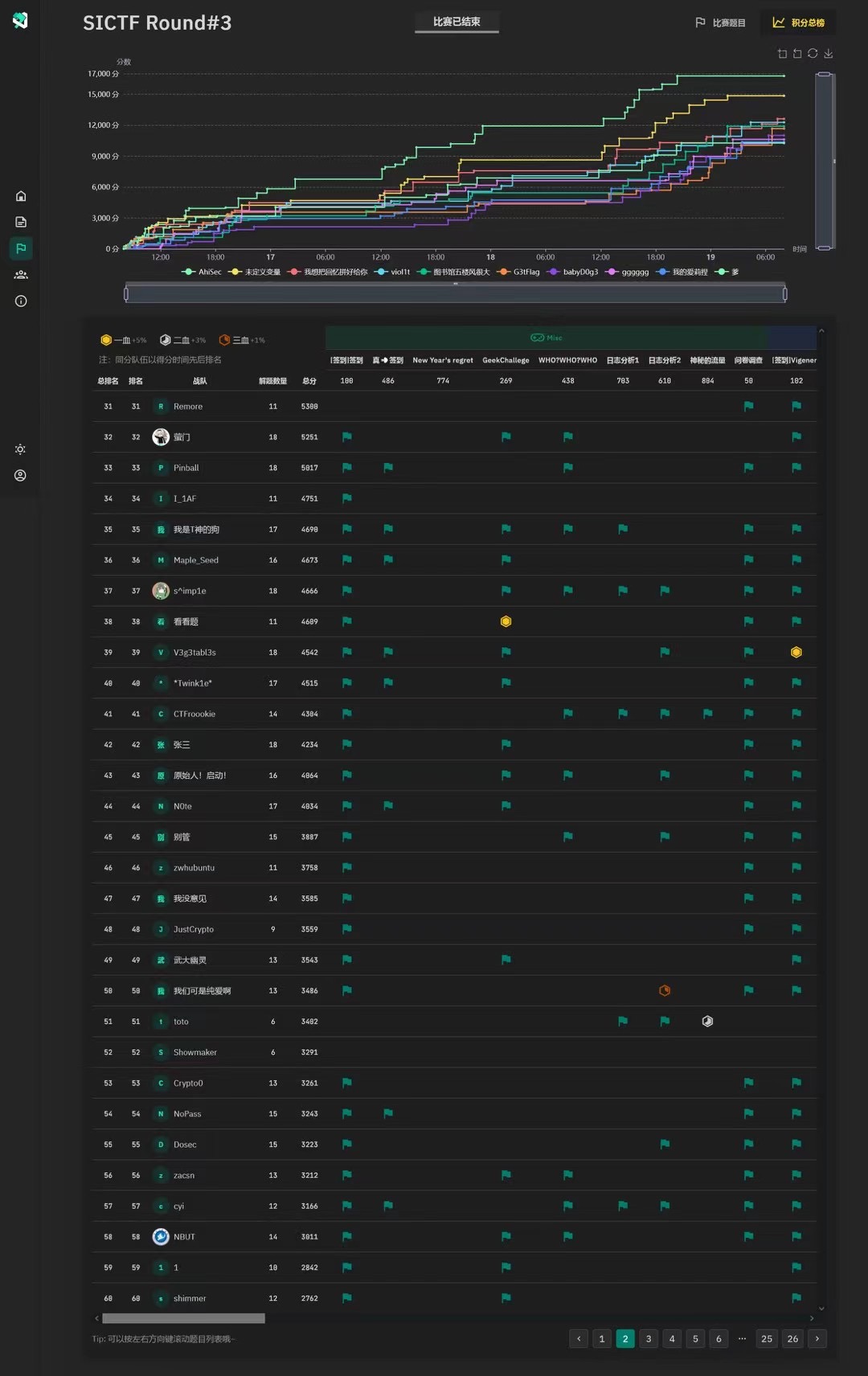Screen dimensions: 868x1376
Task: Toggle the 未定义变量 series in the legend
Action: [x=255, y=272]
